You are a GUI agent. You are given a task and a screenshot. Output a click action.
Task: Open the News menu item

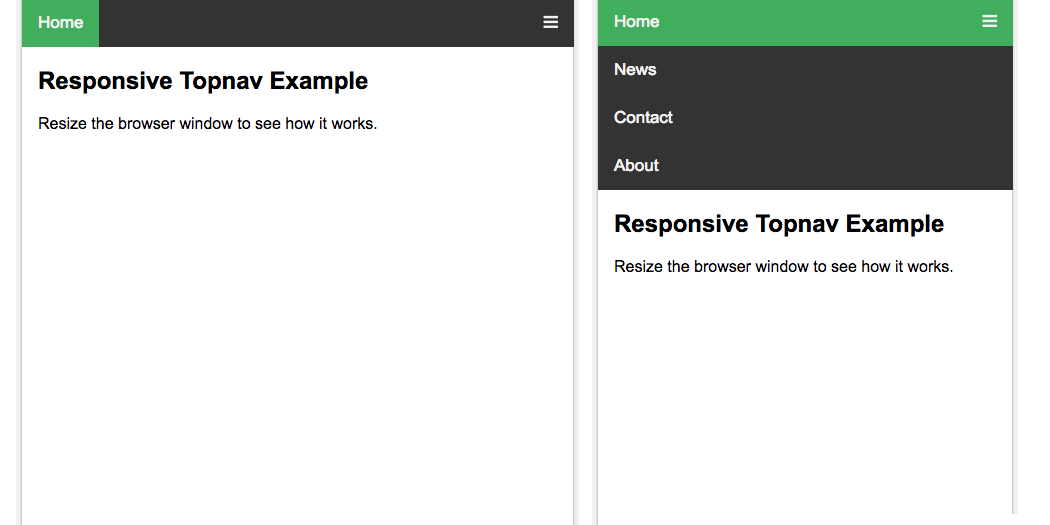point(635,69)
